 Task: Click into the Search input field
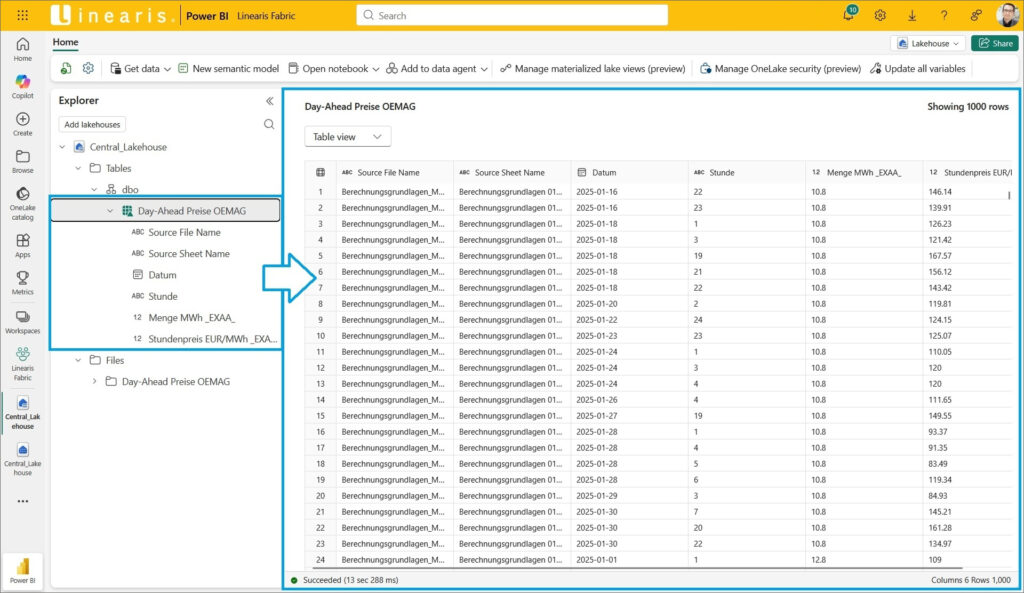[511, 15]
